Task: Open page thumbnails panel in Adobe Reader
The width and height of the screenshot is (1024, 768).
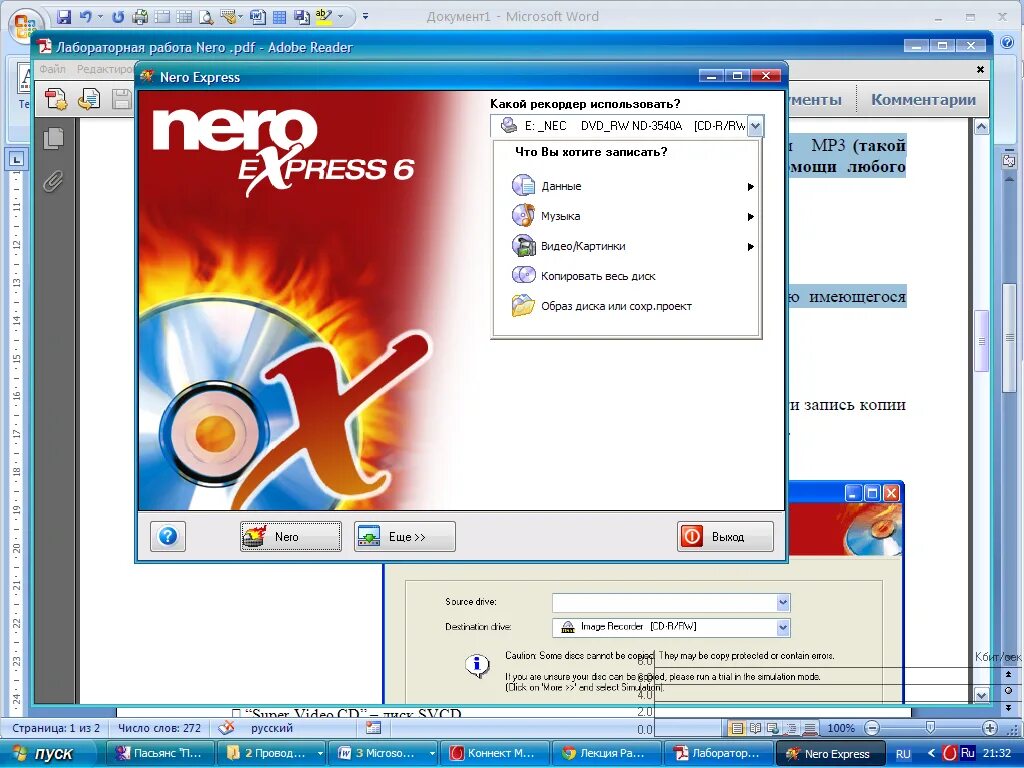Action: tap(54, 138)
